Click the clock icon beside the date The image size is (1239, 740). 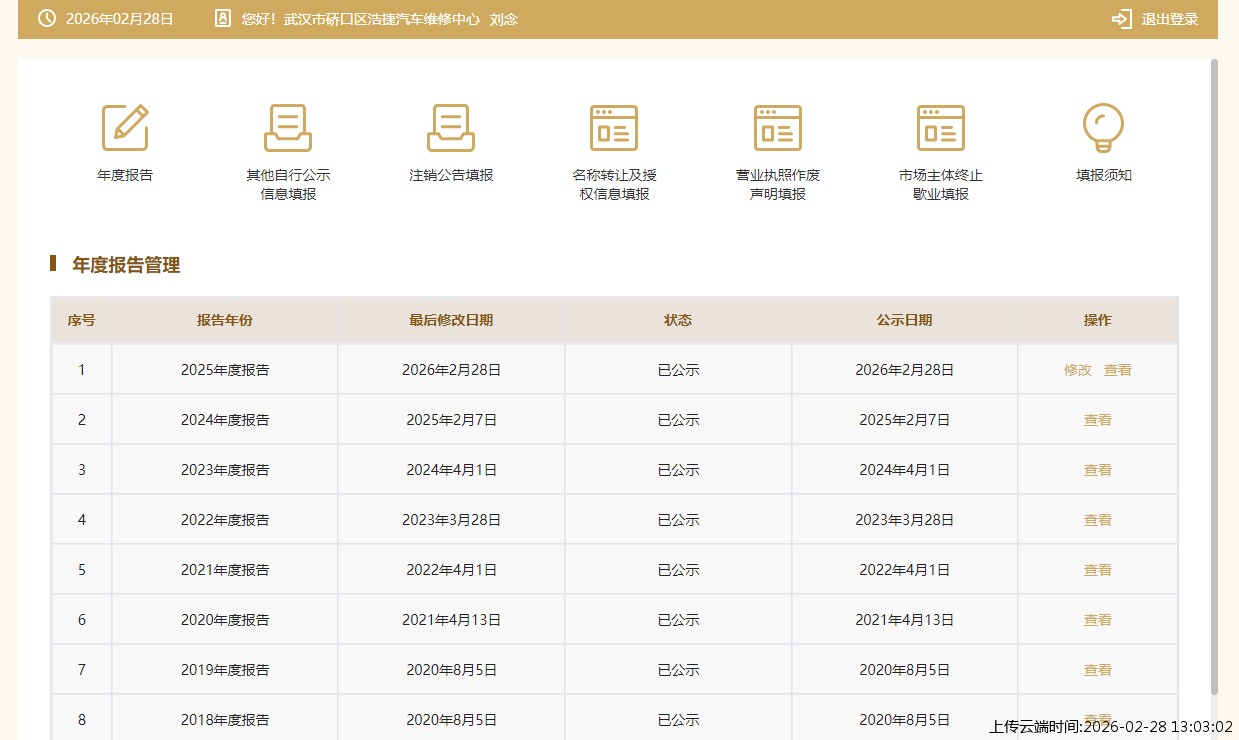point(46,19)
